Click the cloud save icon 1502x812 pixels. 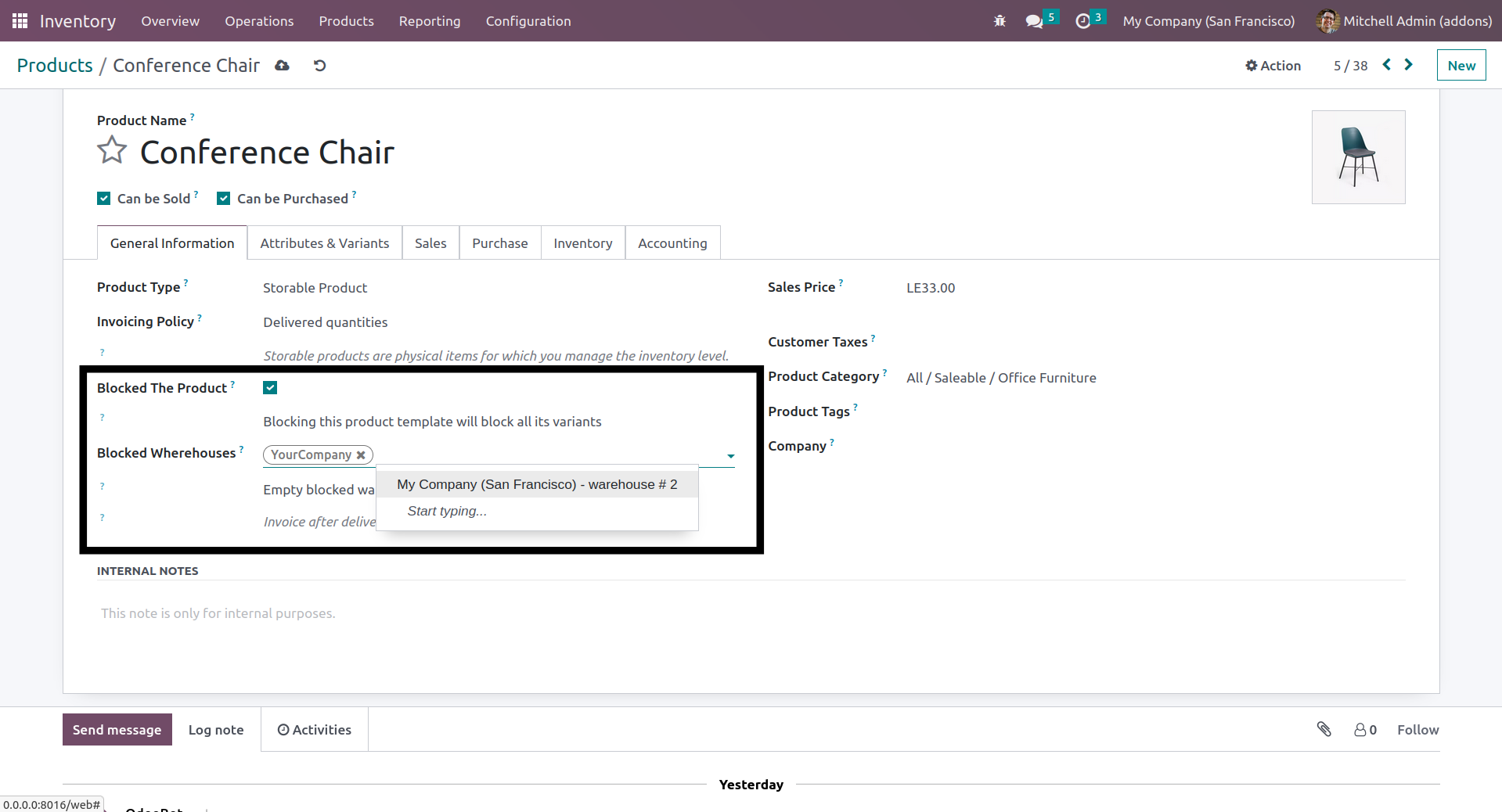(x=283, y=66)
